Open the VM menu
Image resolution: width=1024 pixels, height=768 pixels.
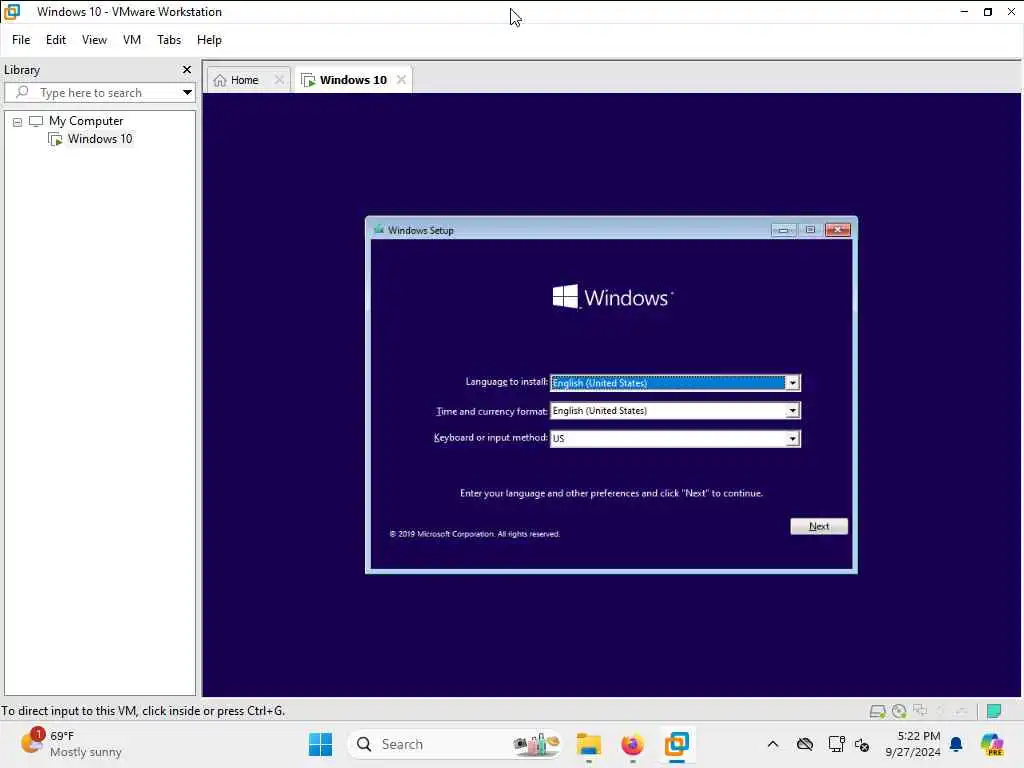pyautogui.click(x=132, y=40)
